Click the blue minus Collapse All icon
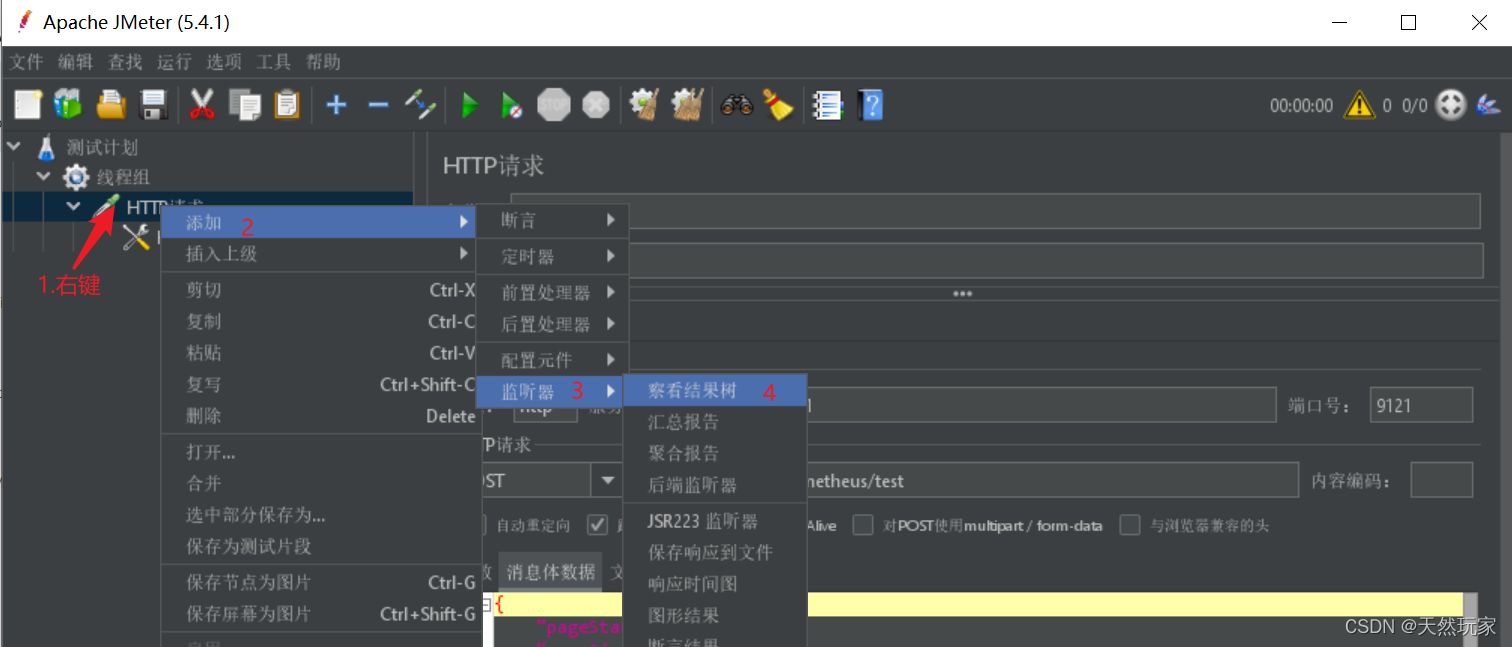Screen dimensions: 1512x647 378,104
